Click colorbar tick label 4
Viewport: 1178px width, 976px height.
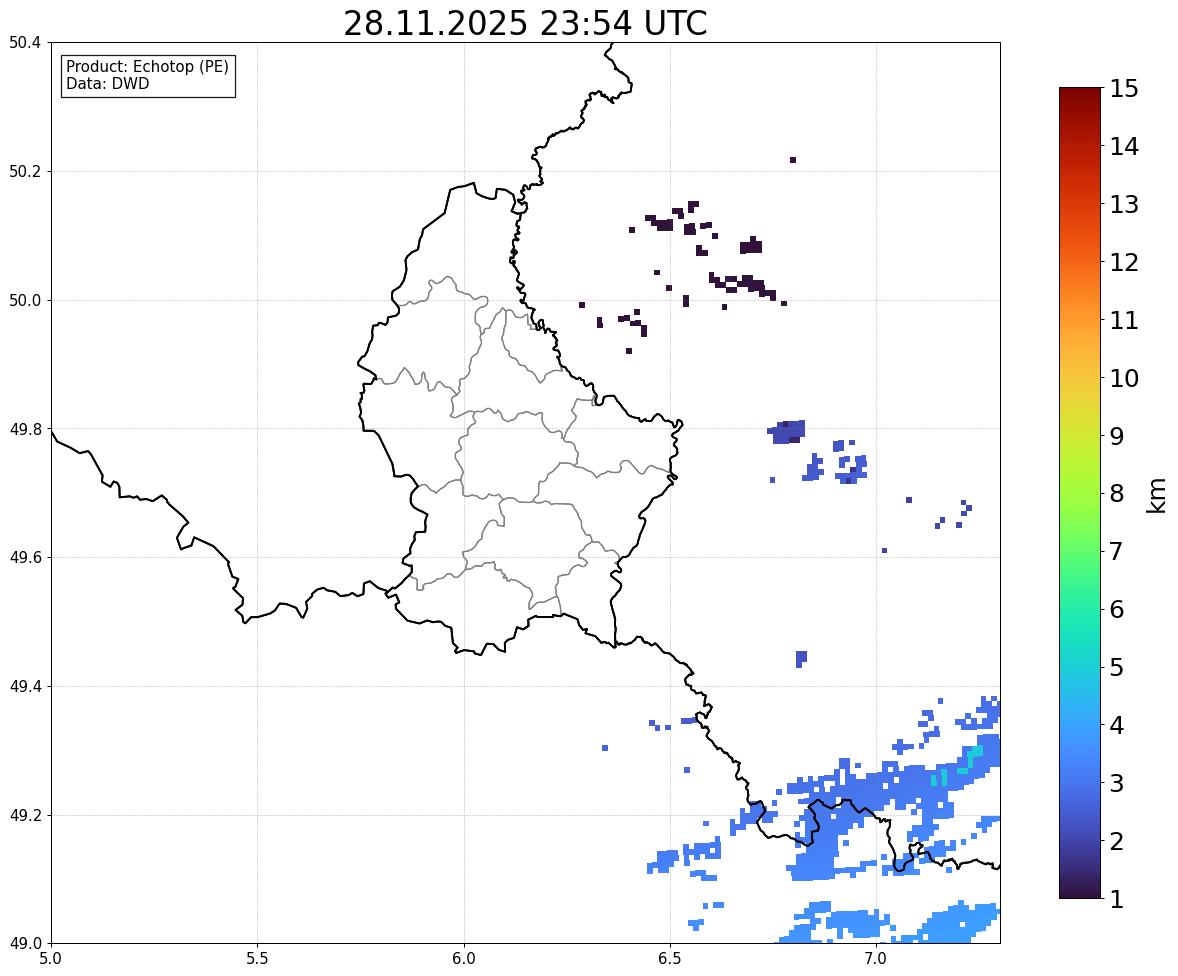1117,725
